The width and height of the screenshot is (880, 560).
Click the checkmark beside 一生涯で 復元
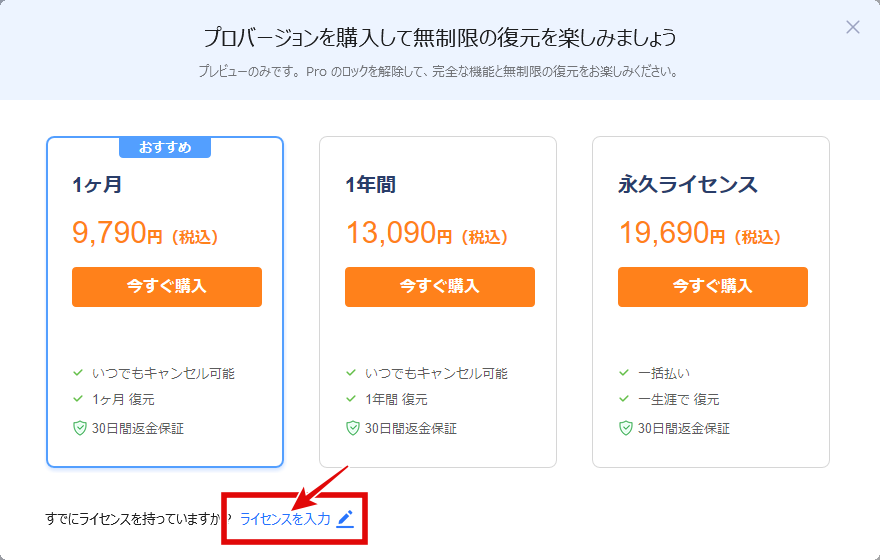pyautogui.click(x=624, y=399)
